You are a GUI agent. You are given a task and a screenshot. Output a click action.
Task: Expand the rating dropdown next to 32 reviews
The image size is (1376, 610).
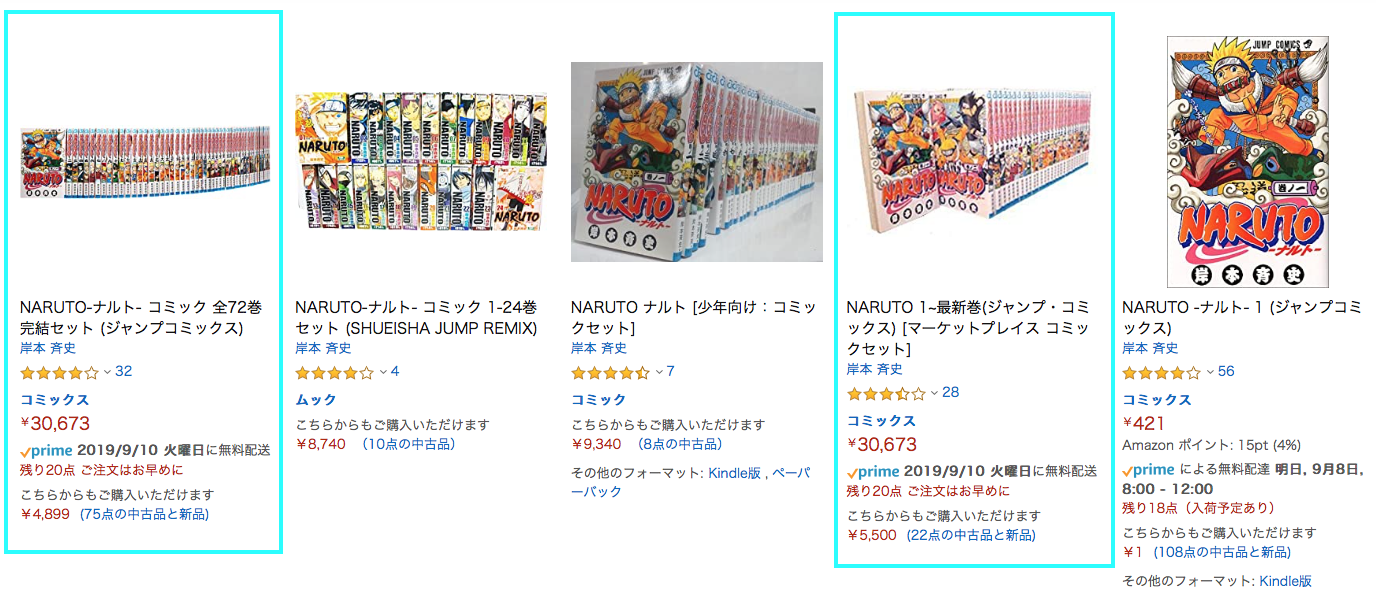point(106,373)
